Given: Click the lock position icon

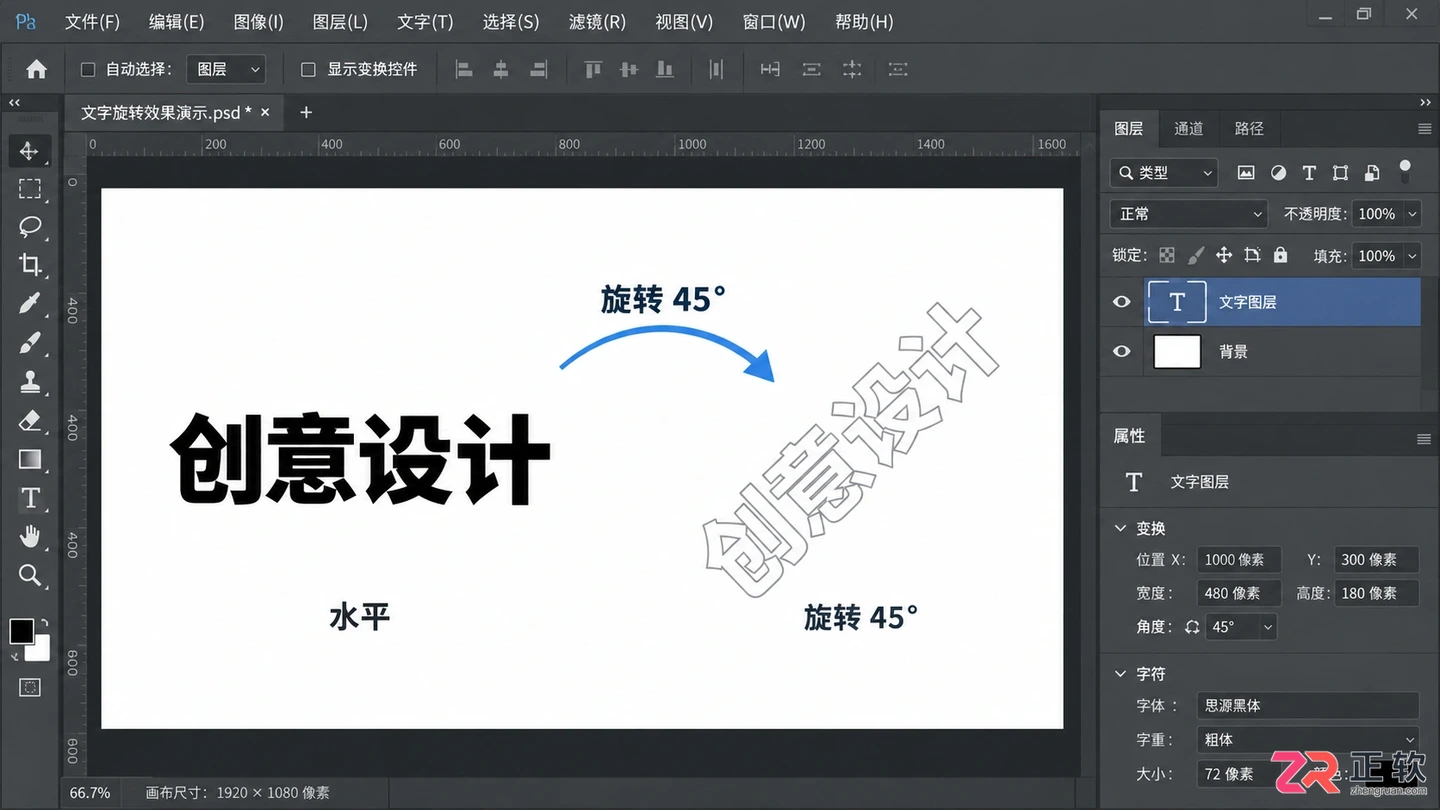Looking at the screenshot, I should point(1223,255).
